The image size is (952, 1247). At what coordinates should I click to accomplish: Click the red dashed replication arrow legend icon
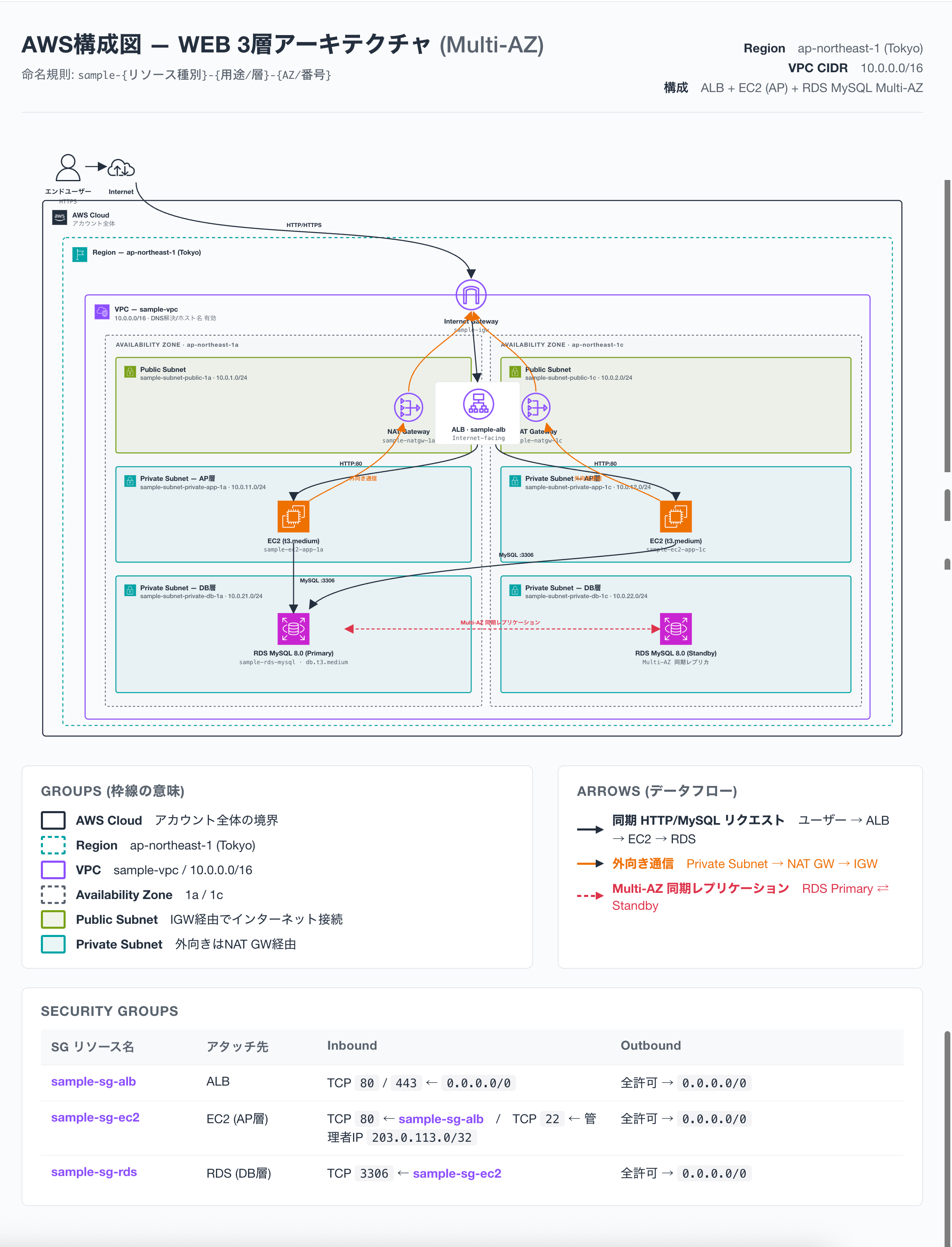coord(590,896)
